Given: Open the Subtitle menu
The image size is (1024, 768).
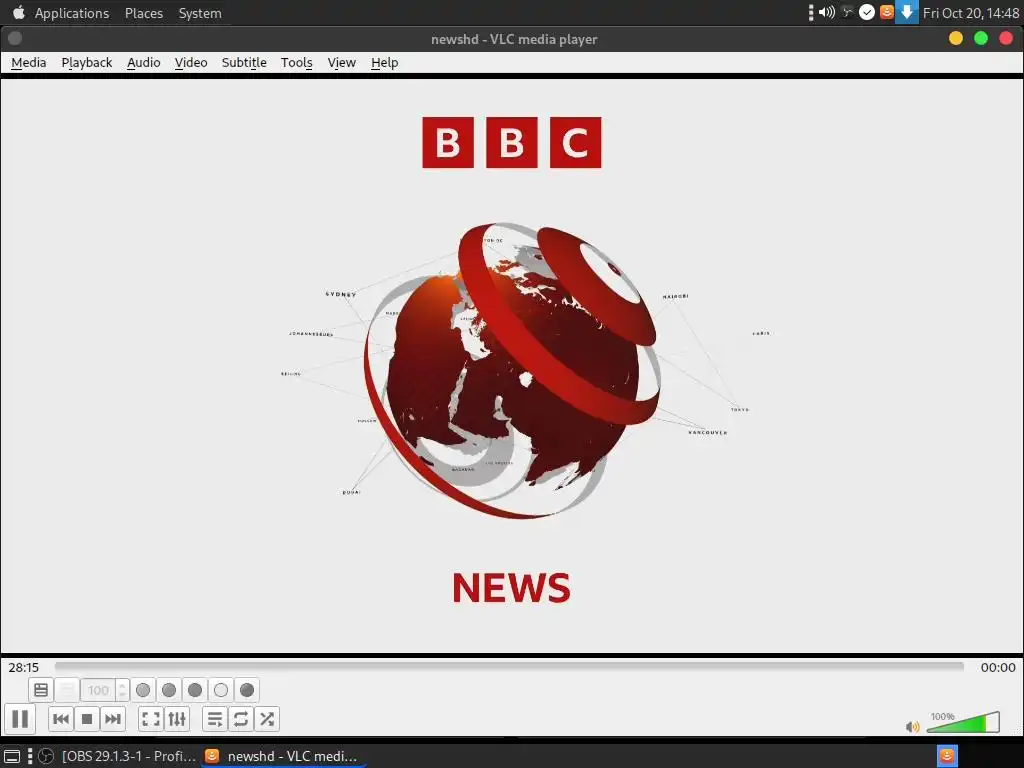Looking at the screenshot, I should tap(244, 62).
